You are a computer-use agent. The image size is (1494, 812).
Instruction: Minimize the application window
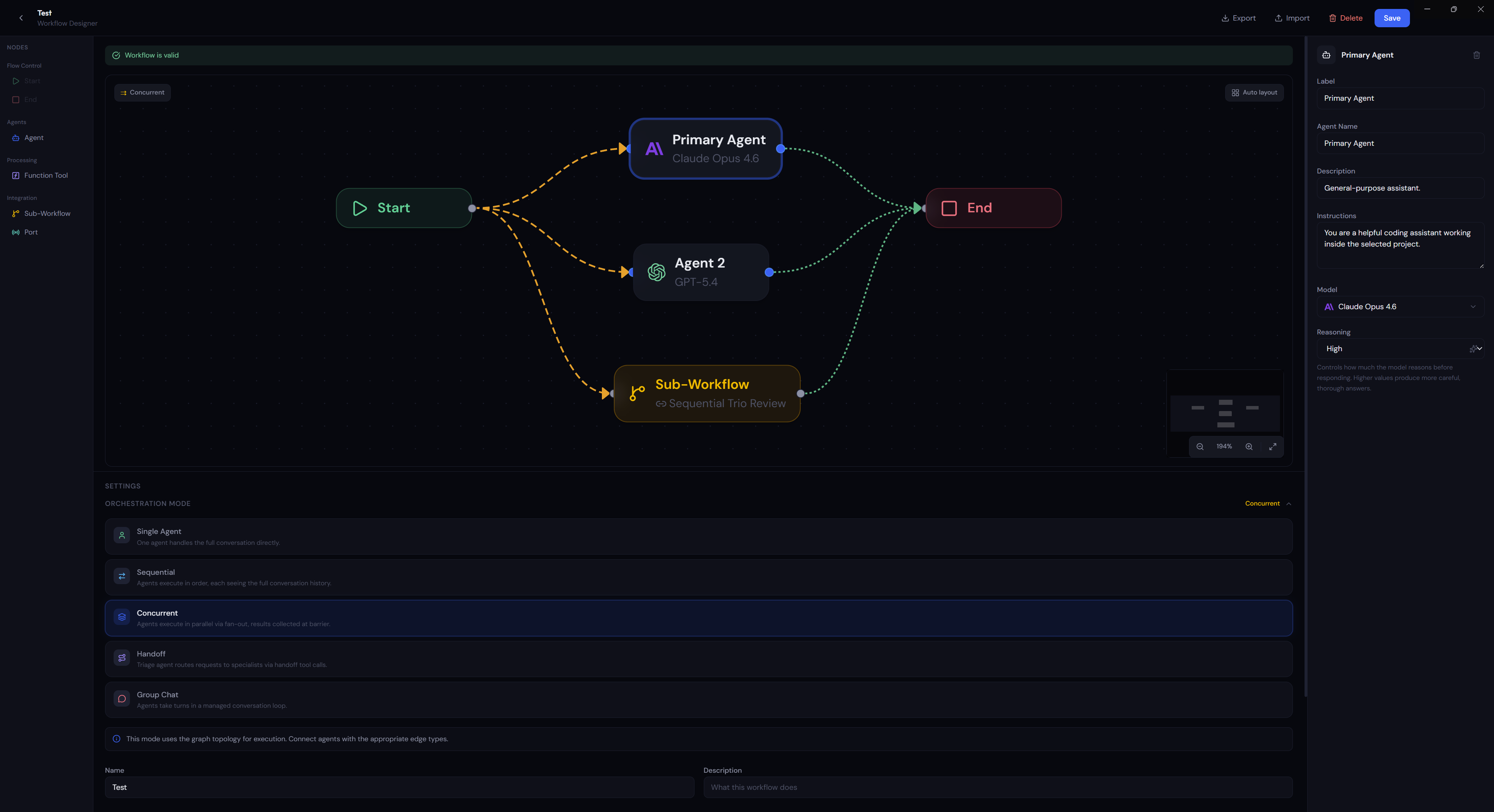1427,9
